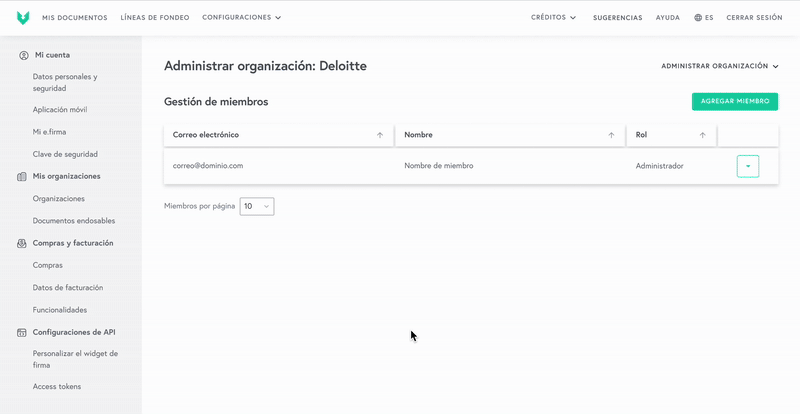This screenshot has height=414, width=800.
Task: Expand the Créditos menu
Action: click(554, 17)
